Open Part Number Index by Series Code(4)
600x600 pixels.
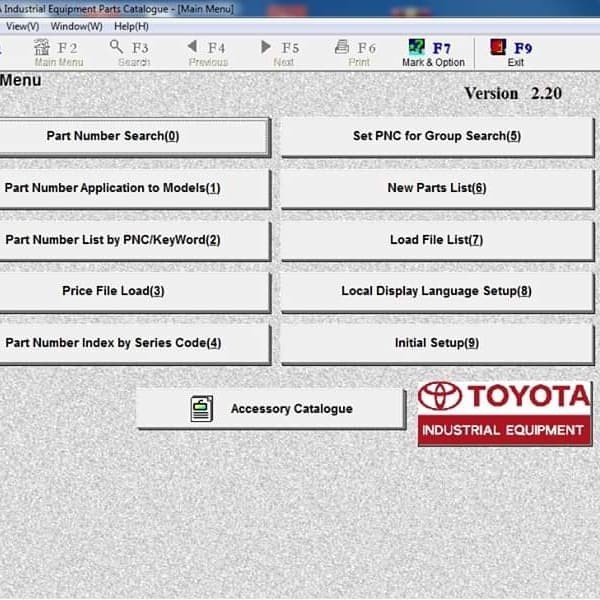coord(135,344)
